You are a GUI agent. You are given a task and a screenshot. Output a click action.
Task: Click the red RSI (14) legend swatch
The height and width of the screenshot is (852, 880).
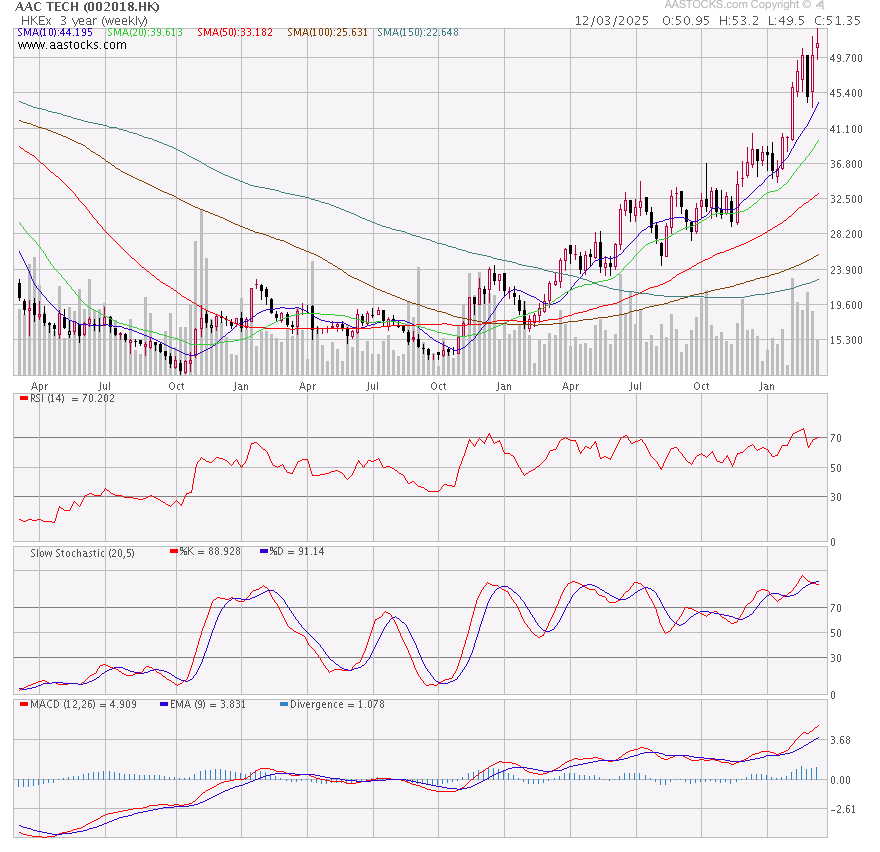pyautogui.click(x=23, y=399)
